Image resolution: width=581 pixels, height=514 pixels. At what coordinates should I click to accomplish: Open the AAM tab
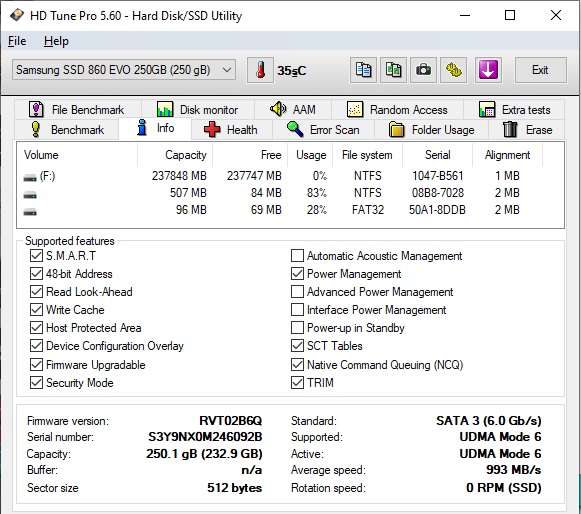point(293,109)
